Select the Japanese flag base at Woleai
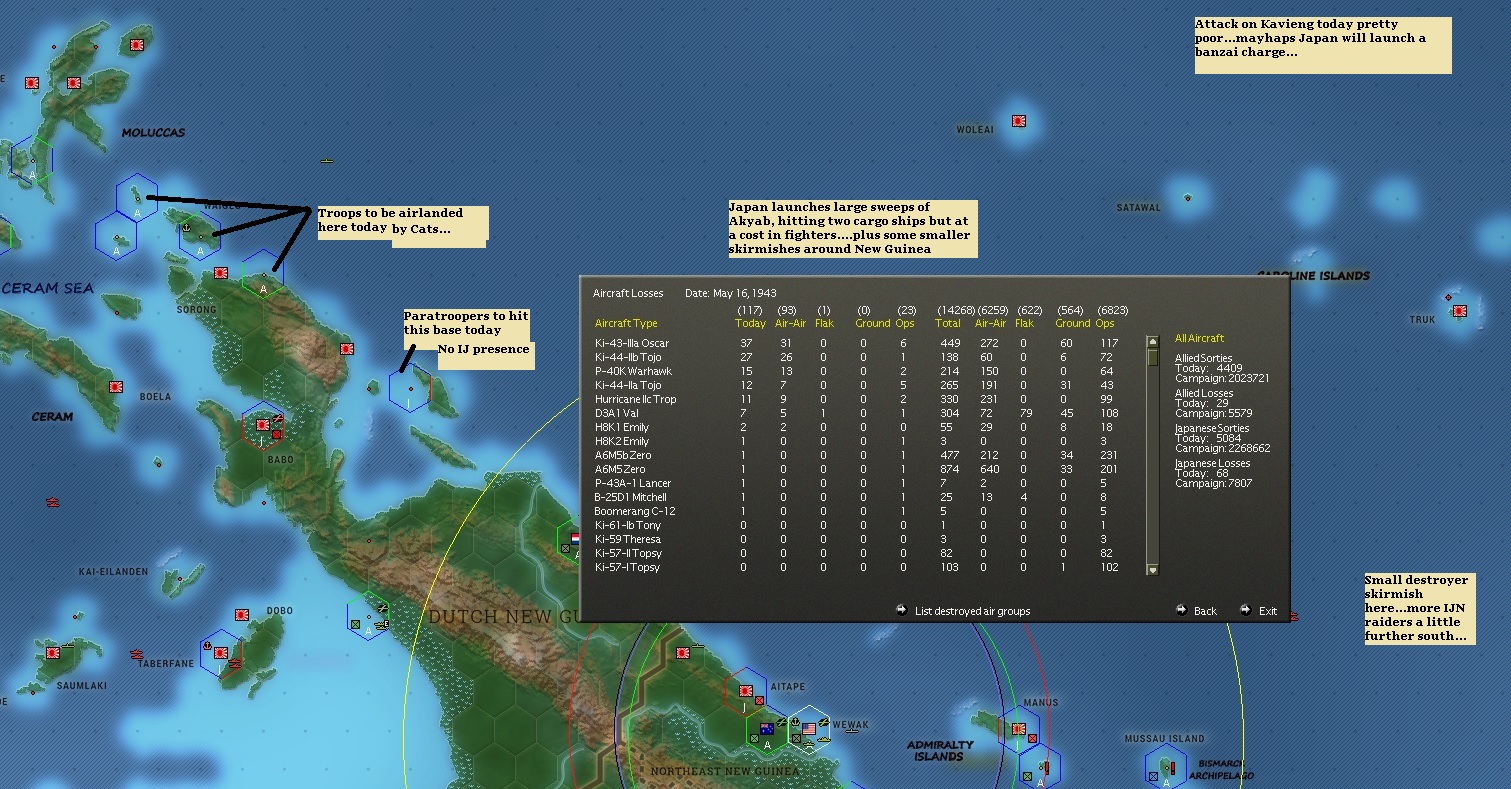 1019,121
